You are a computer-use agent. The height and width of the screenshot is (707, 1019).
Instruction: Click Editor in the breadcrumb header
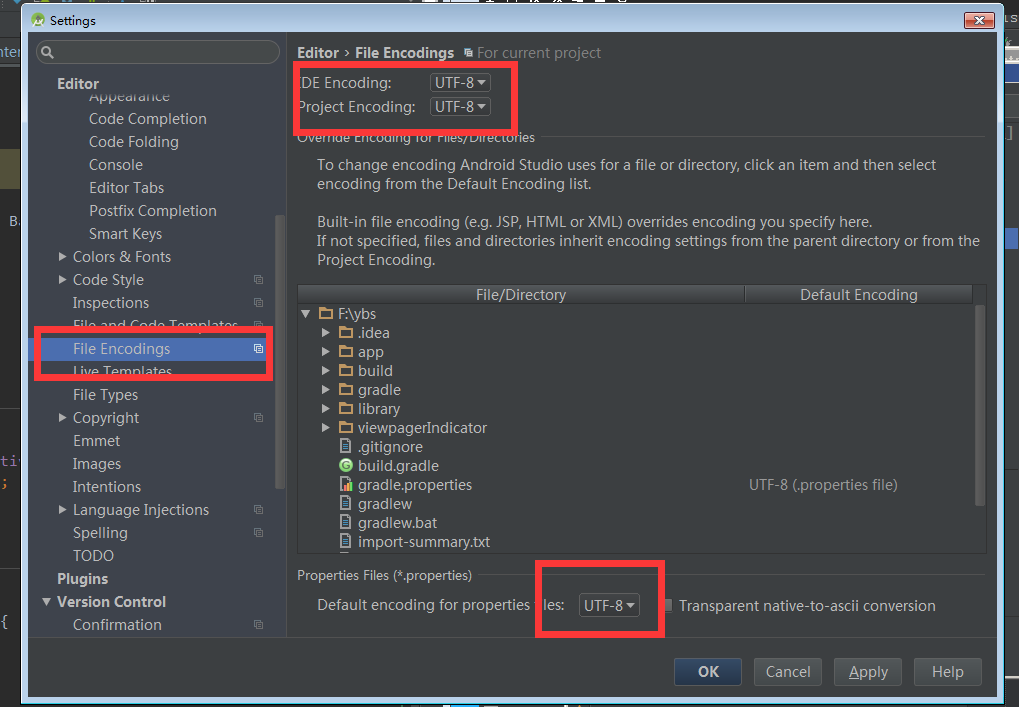(x=318, y=53)
